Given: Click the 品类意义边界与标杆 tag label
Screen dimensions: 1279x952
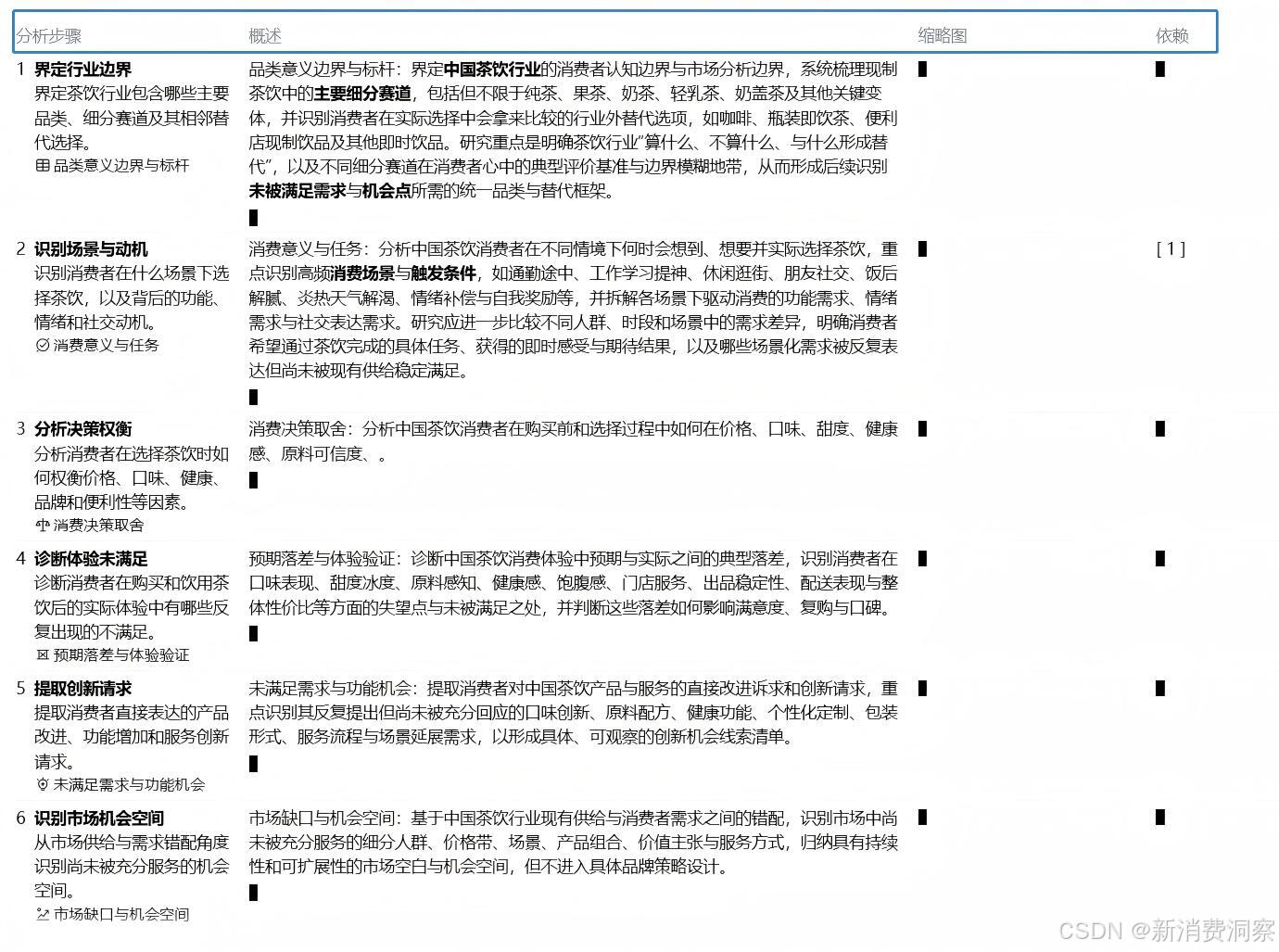Looking at the screenshot, I should [x=121, y=166].
